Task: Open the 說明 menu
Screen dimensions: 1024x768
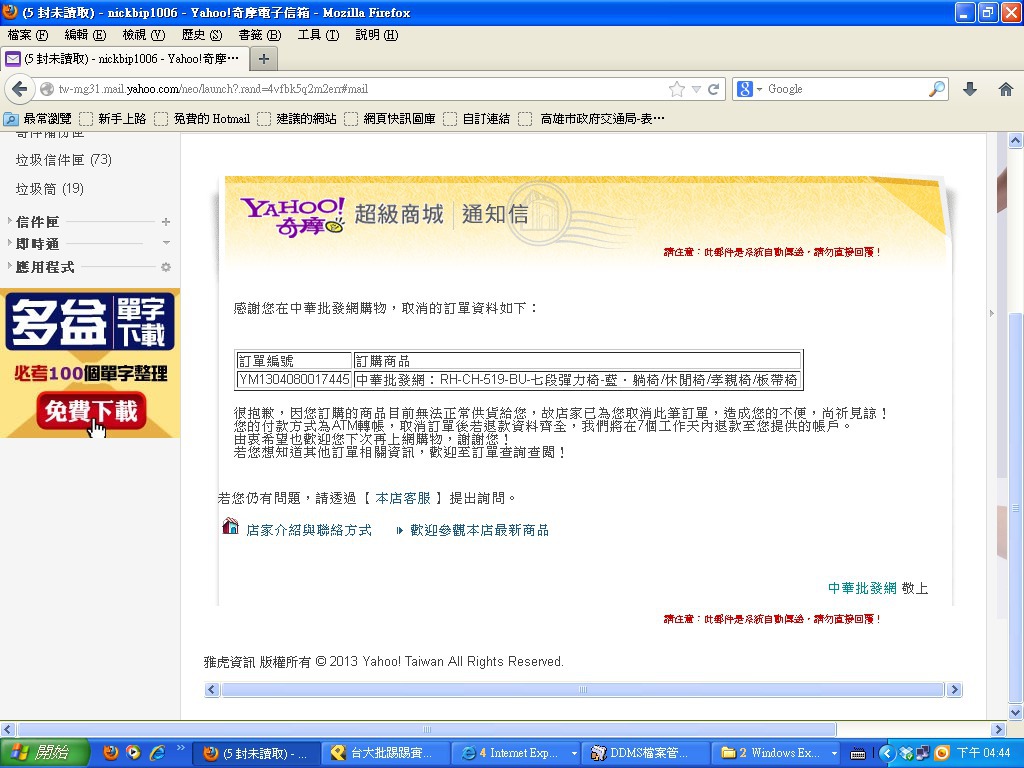Action: pyautogui.click(x=377, y=35)
